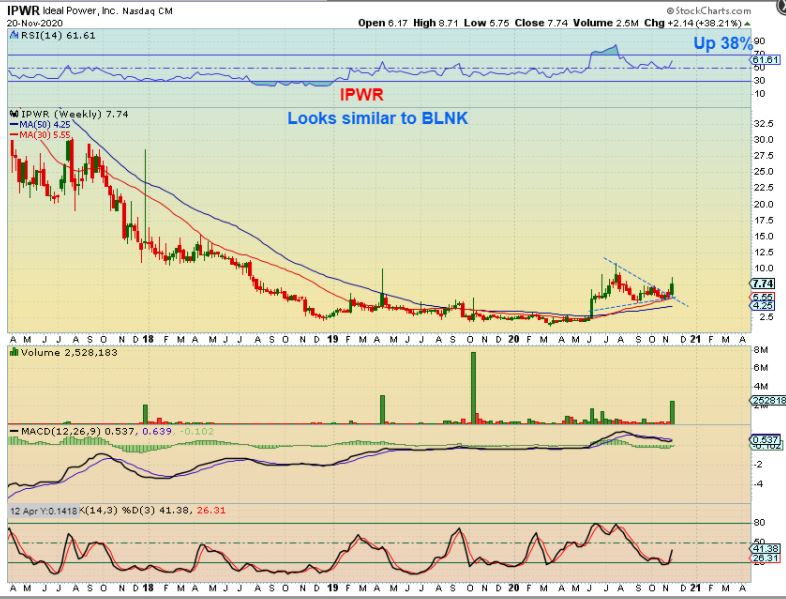Click the tallest volume bar near October 2019

473,388
